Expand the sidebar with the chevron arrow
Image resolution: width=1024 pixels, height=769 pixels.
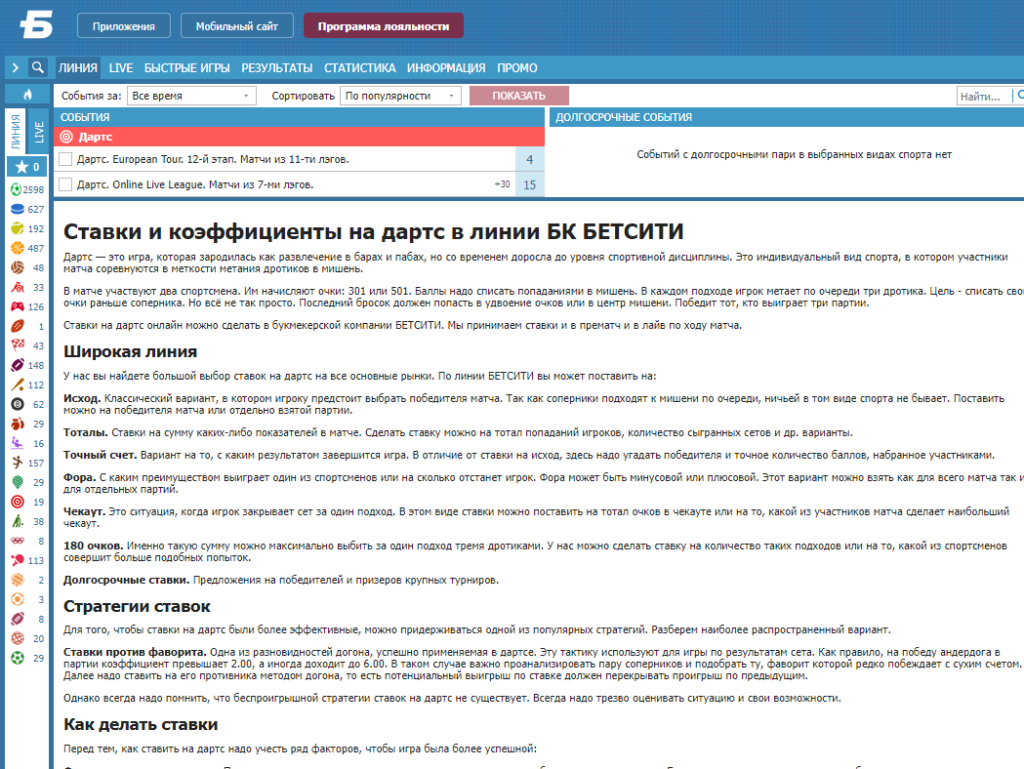15,67
